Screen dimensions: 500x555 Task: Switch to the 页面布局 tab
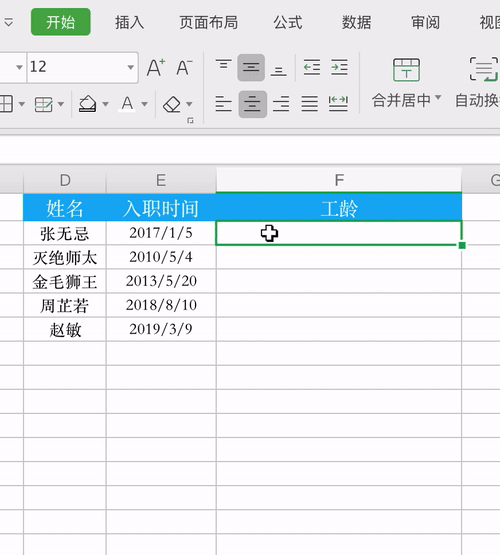(x=208, y=23)
